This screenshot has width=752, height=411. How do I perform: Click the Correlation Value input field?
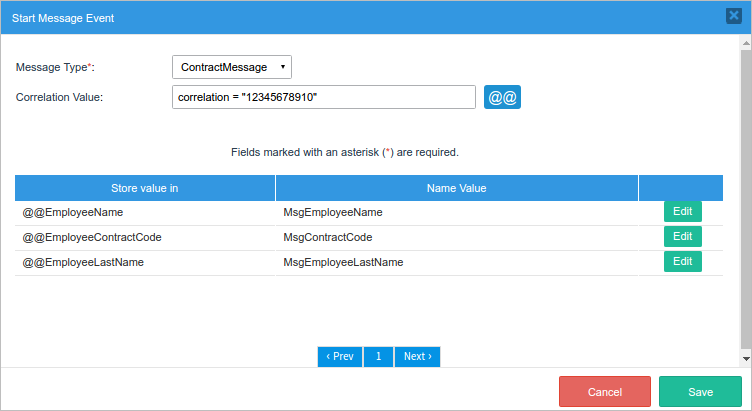click(x=323, y=97)
